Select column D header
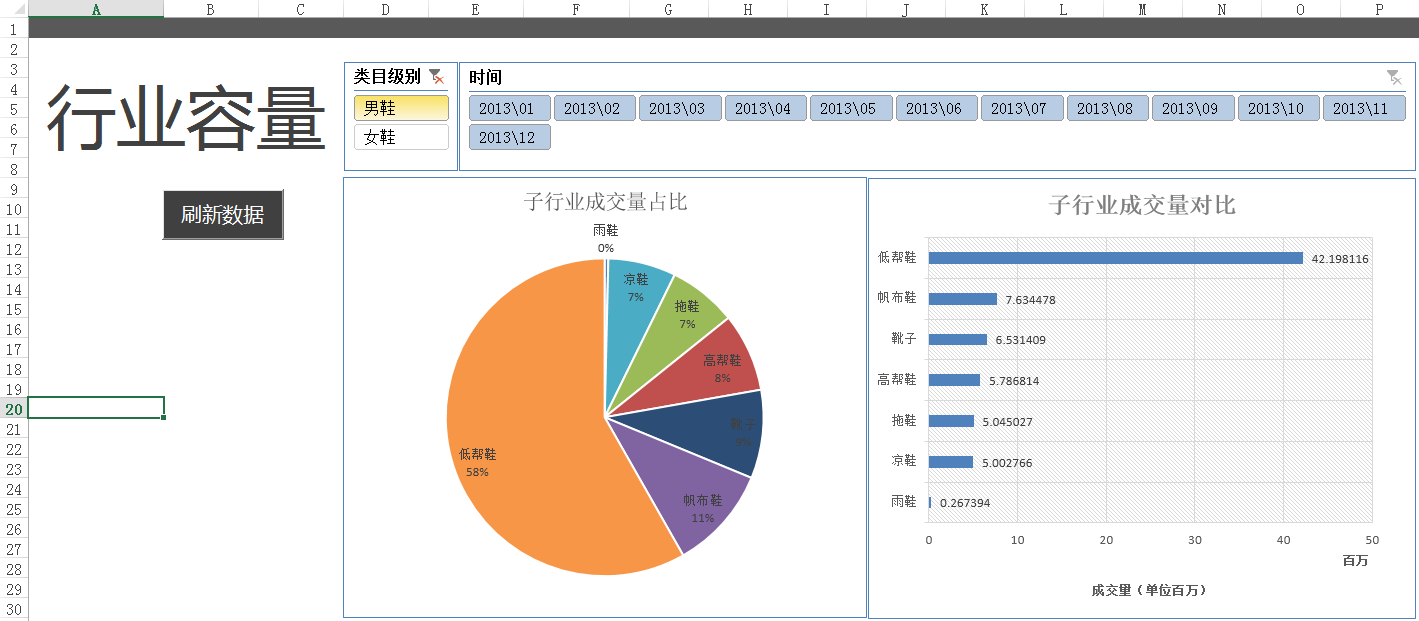Screen dimensions: 1419x621 (x=386, y=9)
